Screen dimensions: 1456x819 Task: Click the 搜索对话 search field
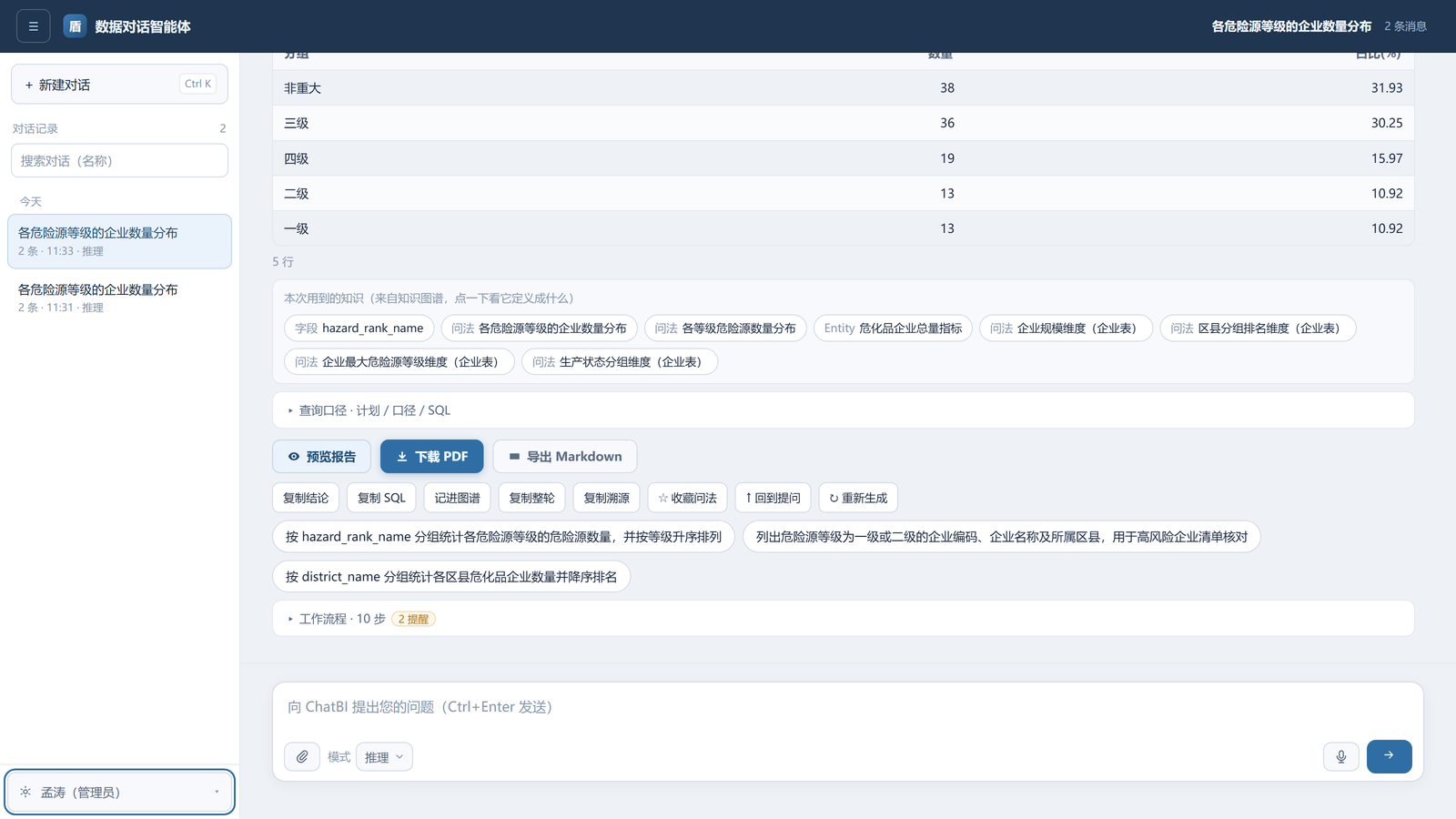click(119, 161)
